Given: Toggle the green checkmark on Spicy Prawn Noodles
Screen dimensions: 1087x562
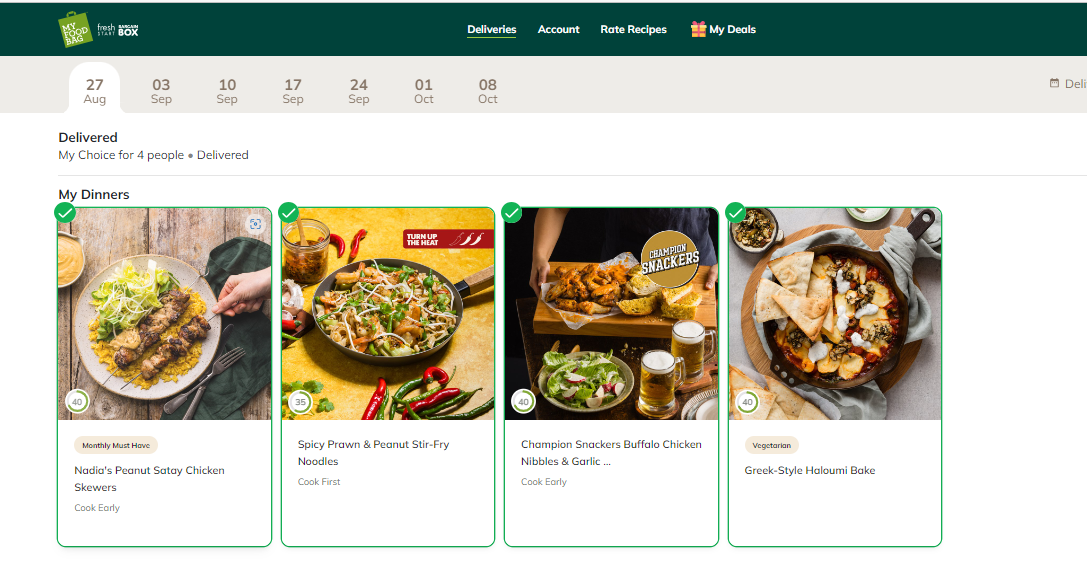Looking at the screenshot, I should coord(289,213).
